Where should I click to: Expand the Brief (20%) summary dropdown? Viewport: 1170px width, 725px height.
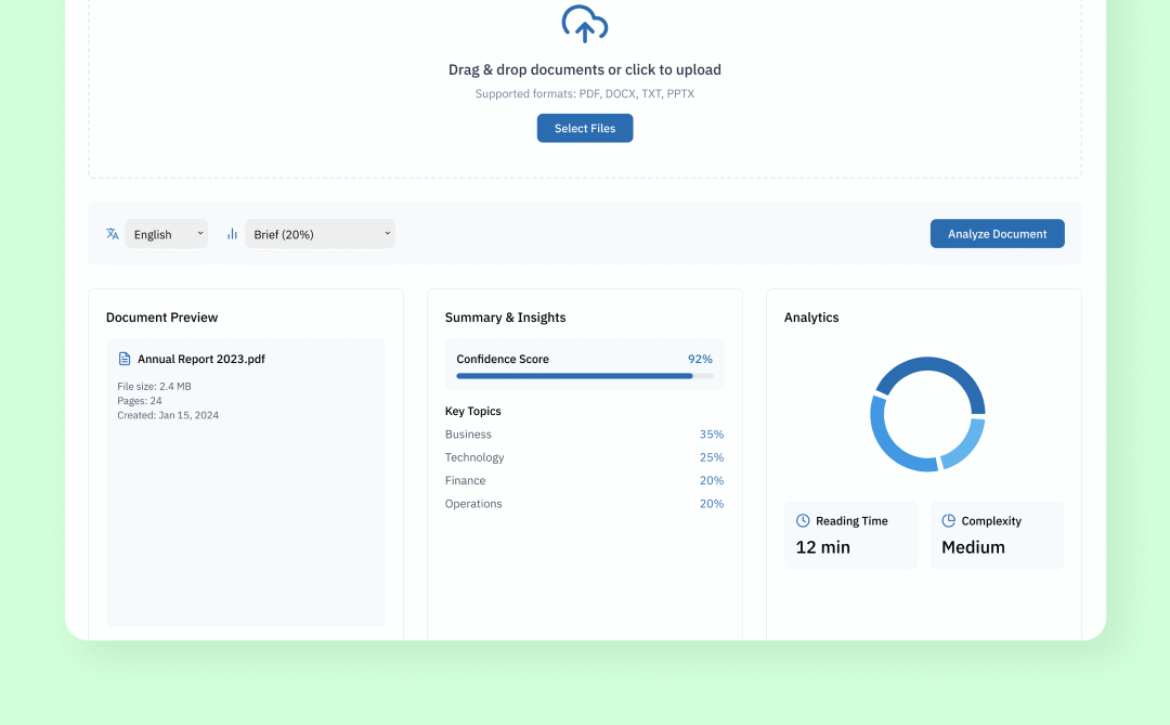click(320, 234)
